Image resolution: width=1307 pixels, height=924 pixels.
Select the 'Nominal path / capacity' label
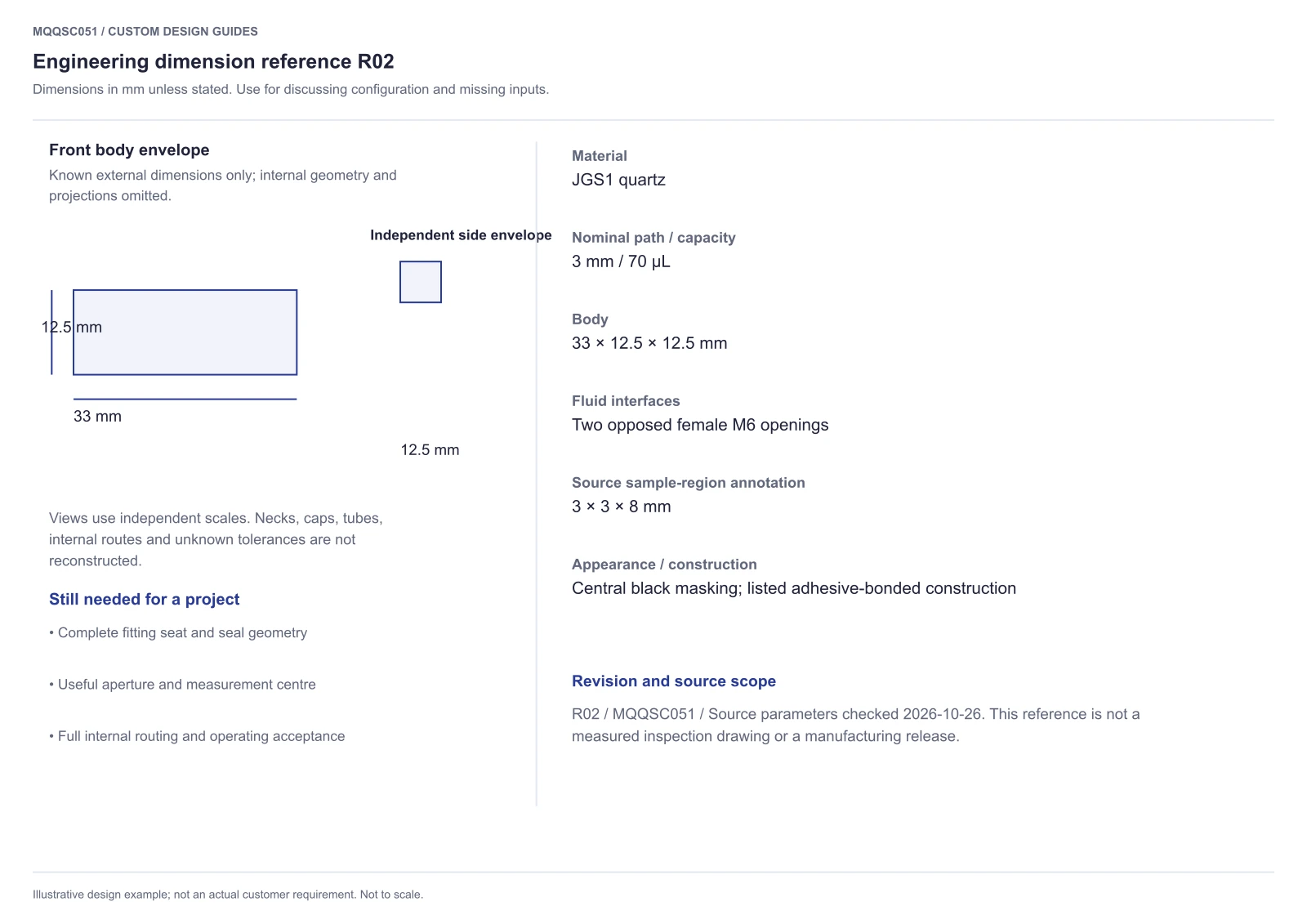tap(653, 238)
